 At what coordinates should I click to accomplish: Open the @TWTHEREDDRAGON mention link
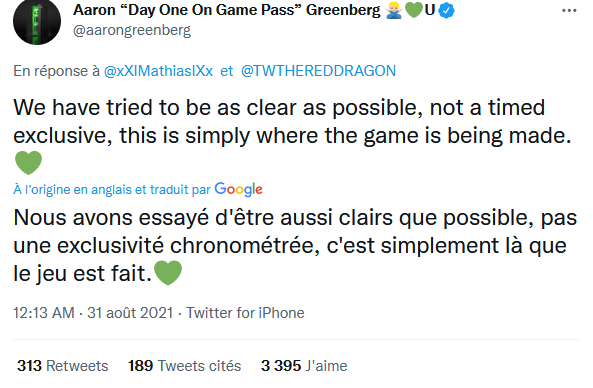(318, 71)
